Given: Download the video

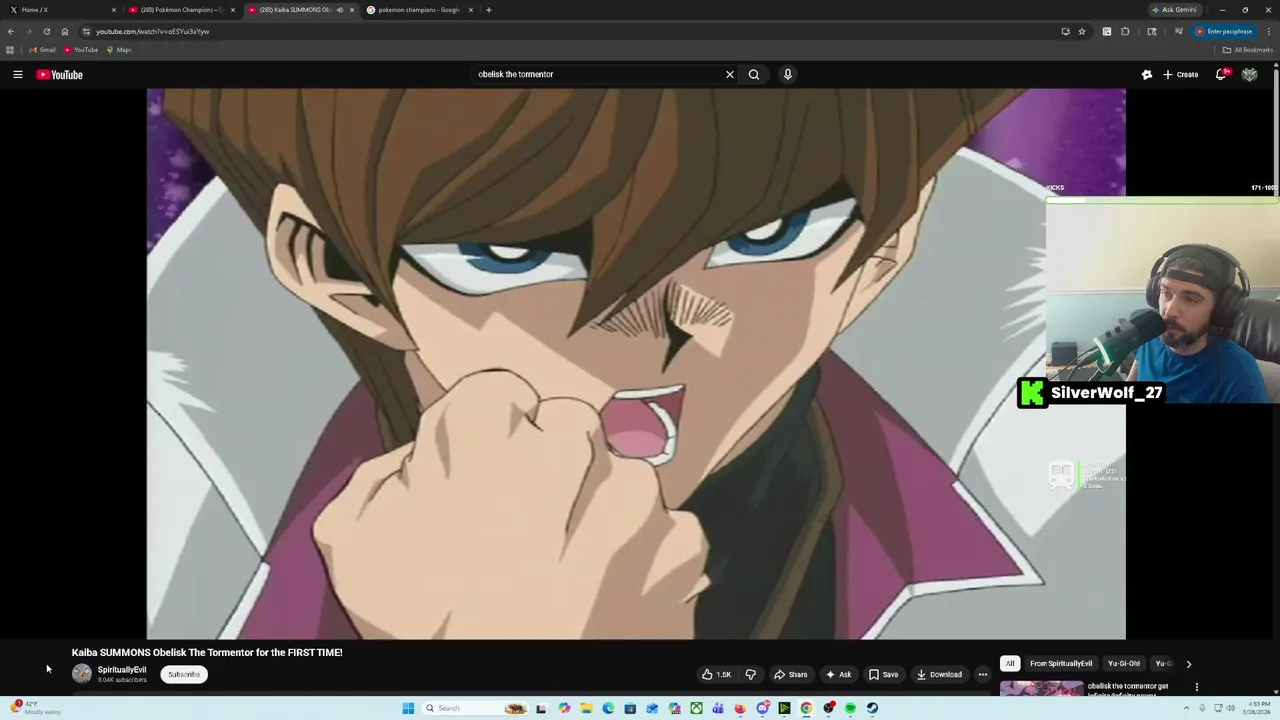Looking at the screenshot, I should [939, 674].
